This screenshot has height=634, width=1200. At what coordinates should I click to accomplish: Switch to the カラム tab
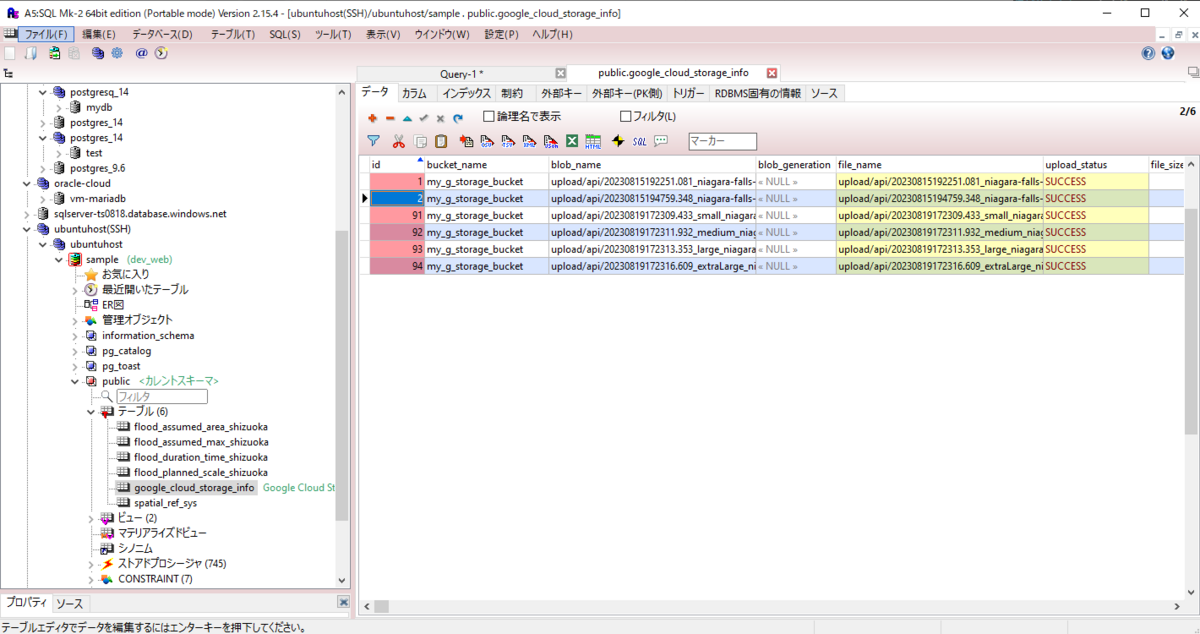(414, 92)
